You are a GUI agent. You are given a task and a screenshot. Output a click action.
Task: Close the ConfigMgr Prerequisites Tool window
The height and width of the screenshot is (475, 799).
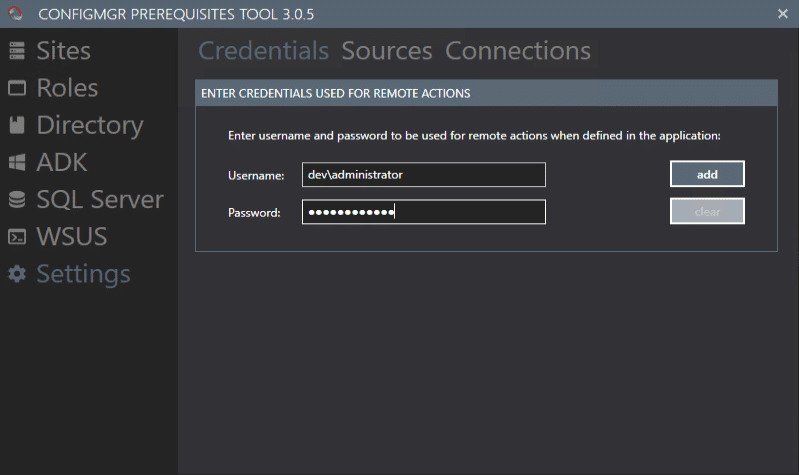coord(782,13)
